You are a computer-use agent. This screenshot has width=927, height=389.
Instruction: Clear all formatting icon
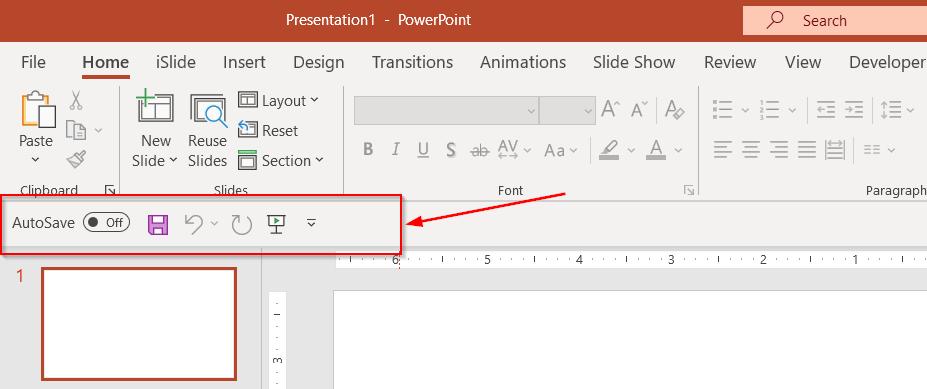coord(675,110)
